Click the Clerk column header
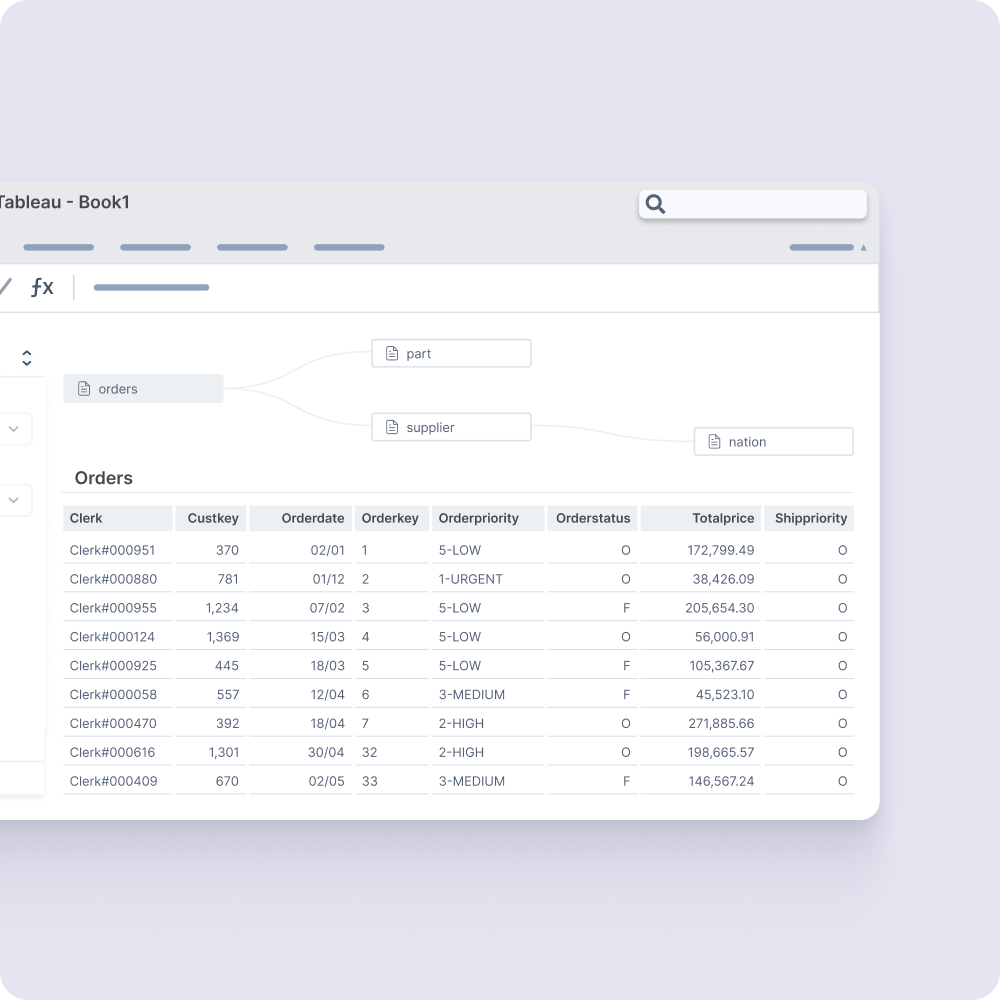1000x1000 pixels. [83, 518]
